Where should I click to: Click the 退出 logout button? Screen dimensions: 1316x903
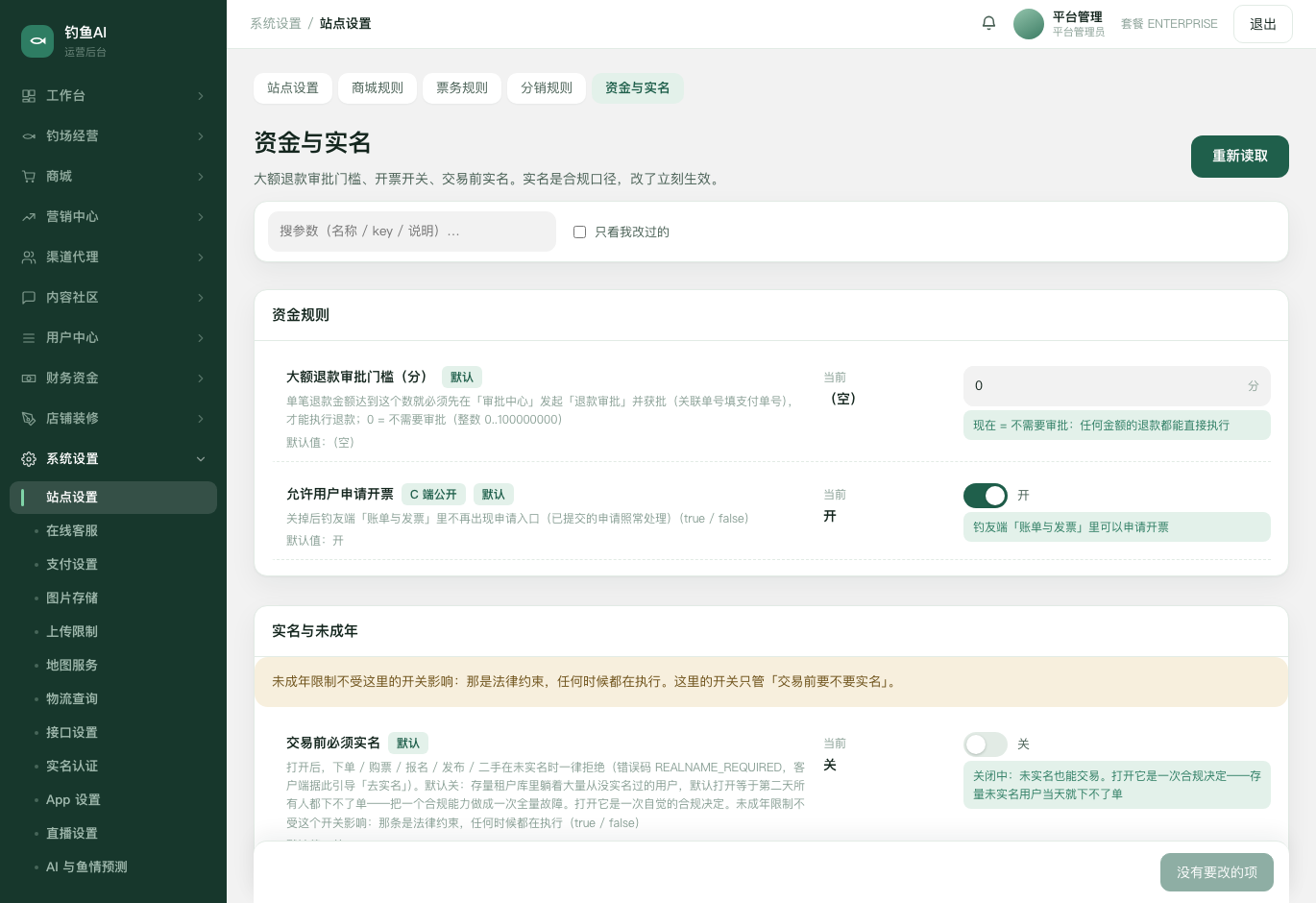tap(1263, 24)
